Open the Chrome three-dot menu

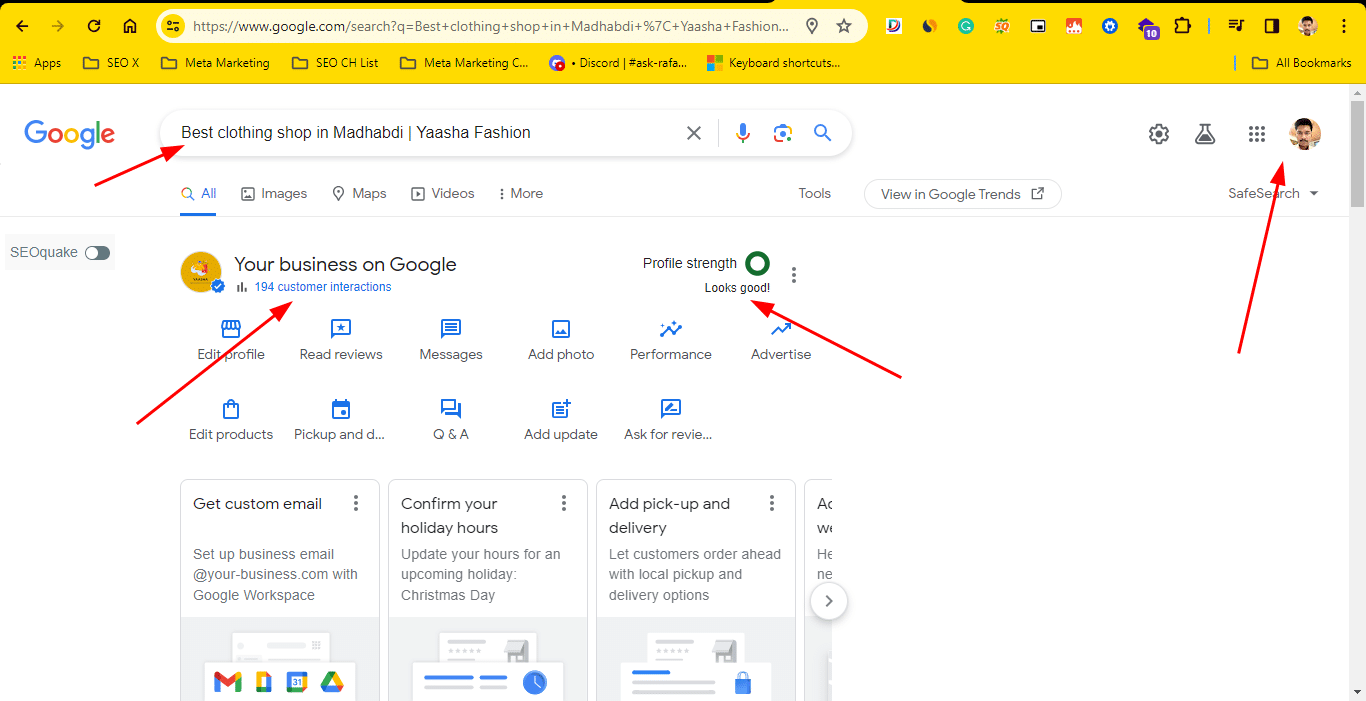coord(1344,26)
